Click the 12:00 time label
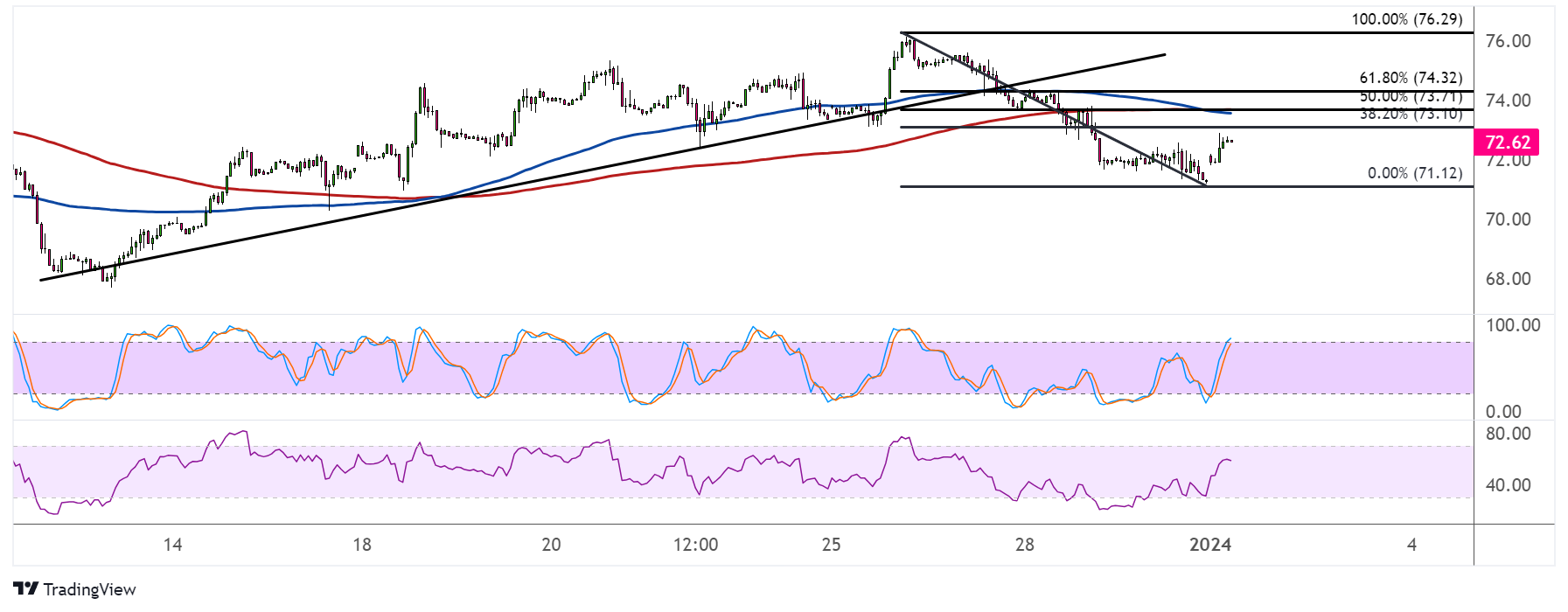The image size is (1568, 612). tap(696, 545)
